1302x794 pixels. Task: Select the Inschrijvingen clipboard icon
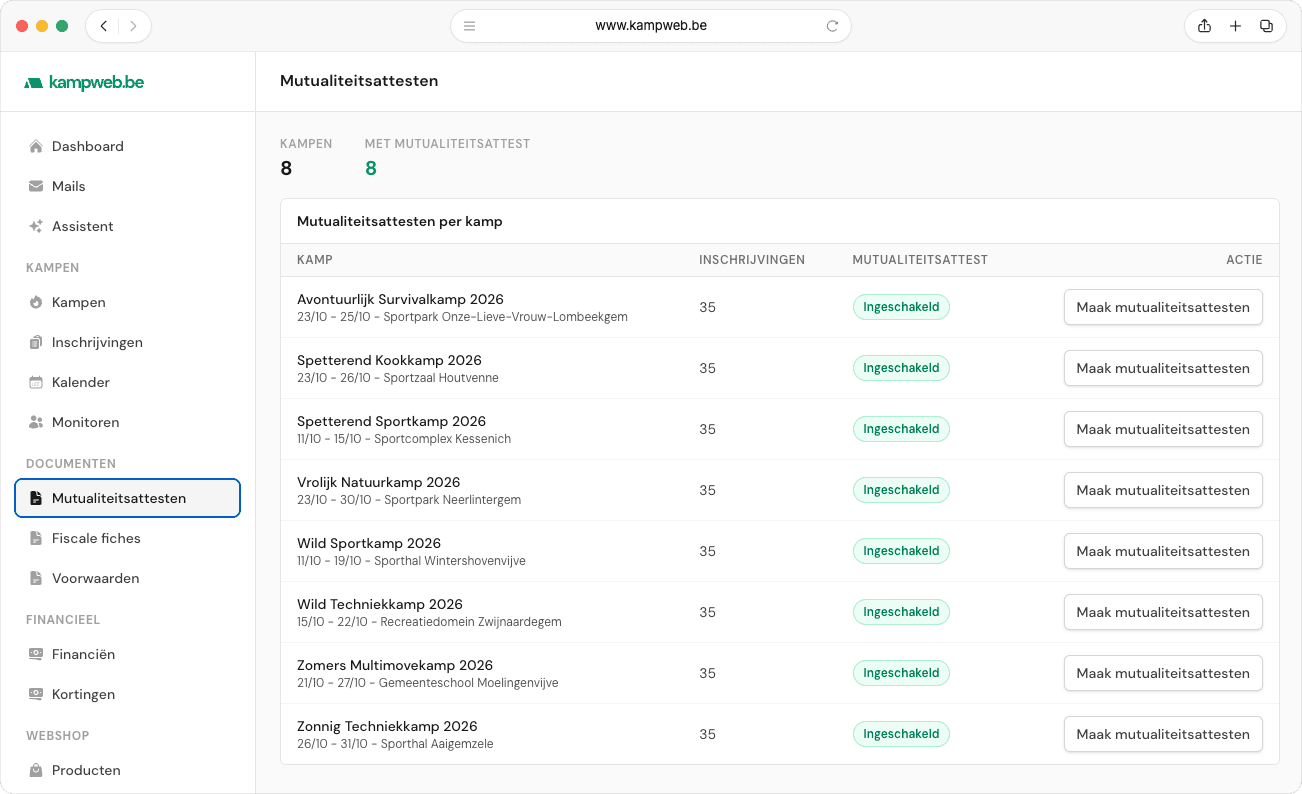point(36,342)
